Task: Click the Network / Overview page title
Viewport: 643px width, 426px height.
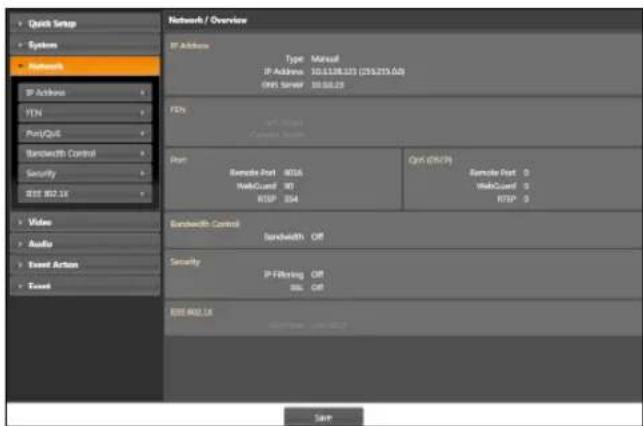Action: (x=208, y=20)
